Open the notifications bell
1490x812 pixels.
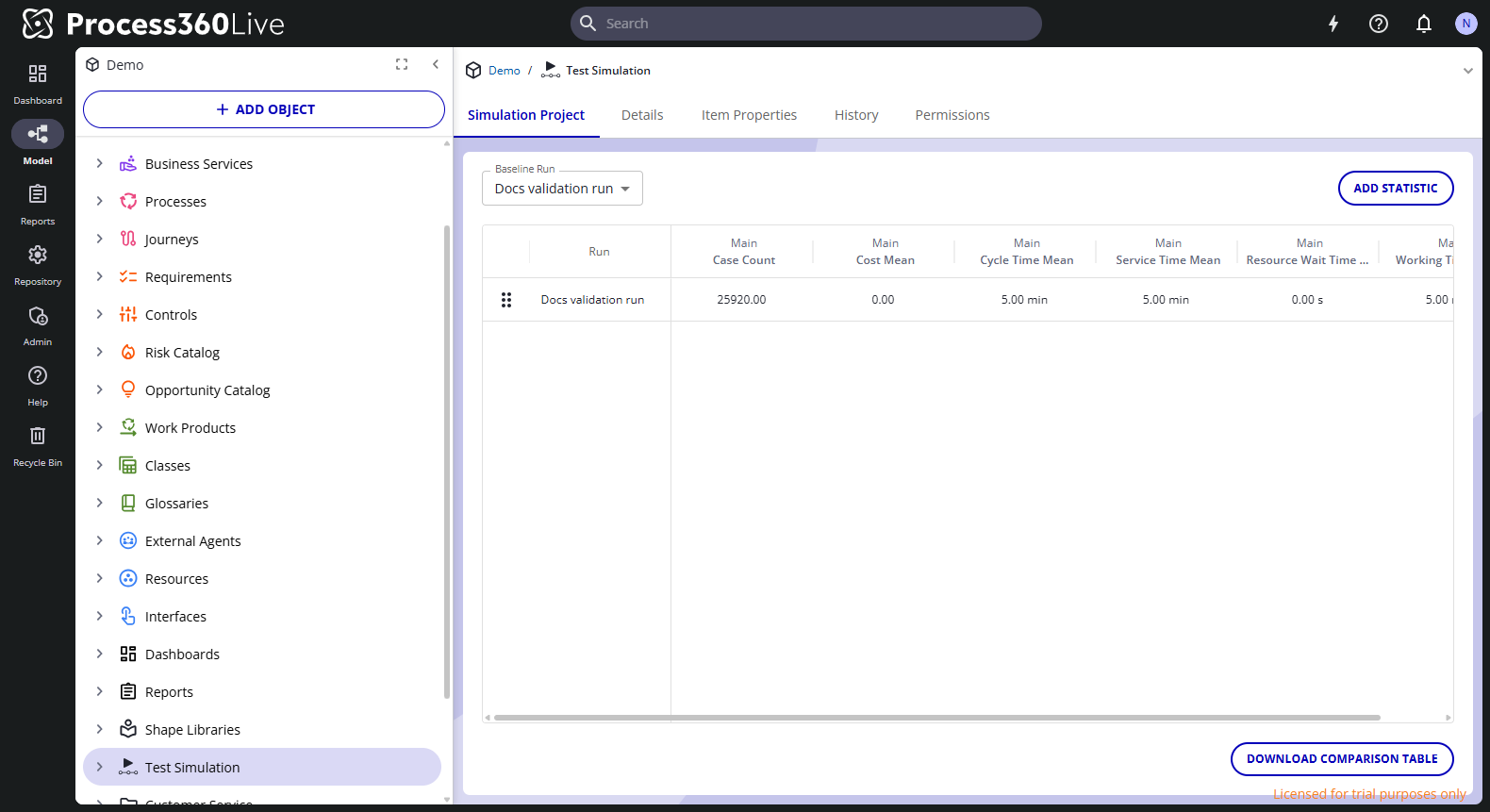(x=1424, y=24)
